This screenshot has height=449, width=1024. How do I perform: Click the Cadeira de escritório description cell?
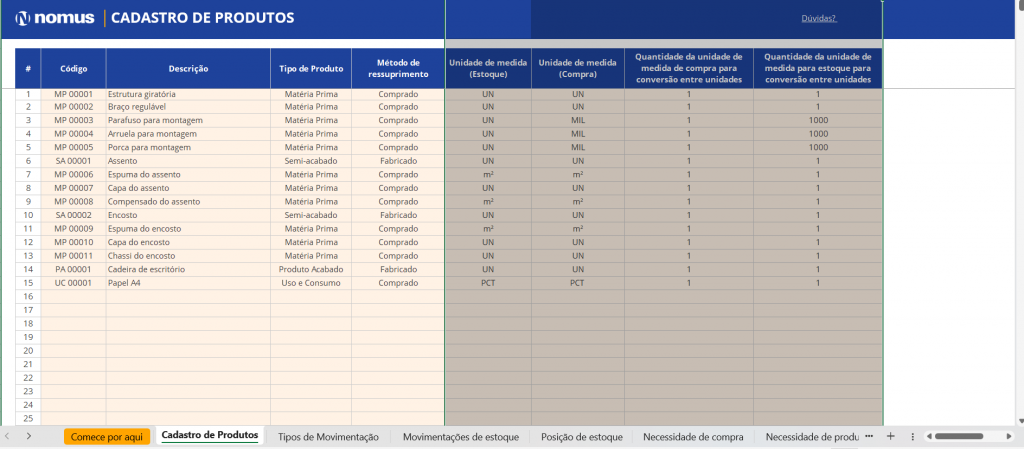(188, 269)
